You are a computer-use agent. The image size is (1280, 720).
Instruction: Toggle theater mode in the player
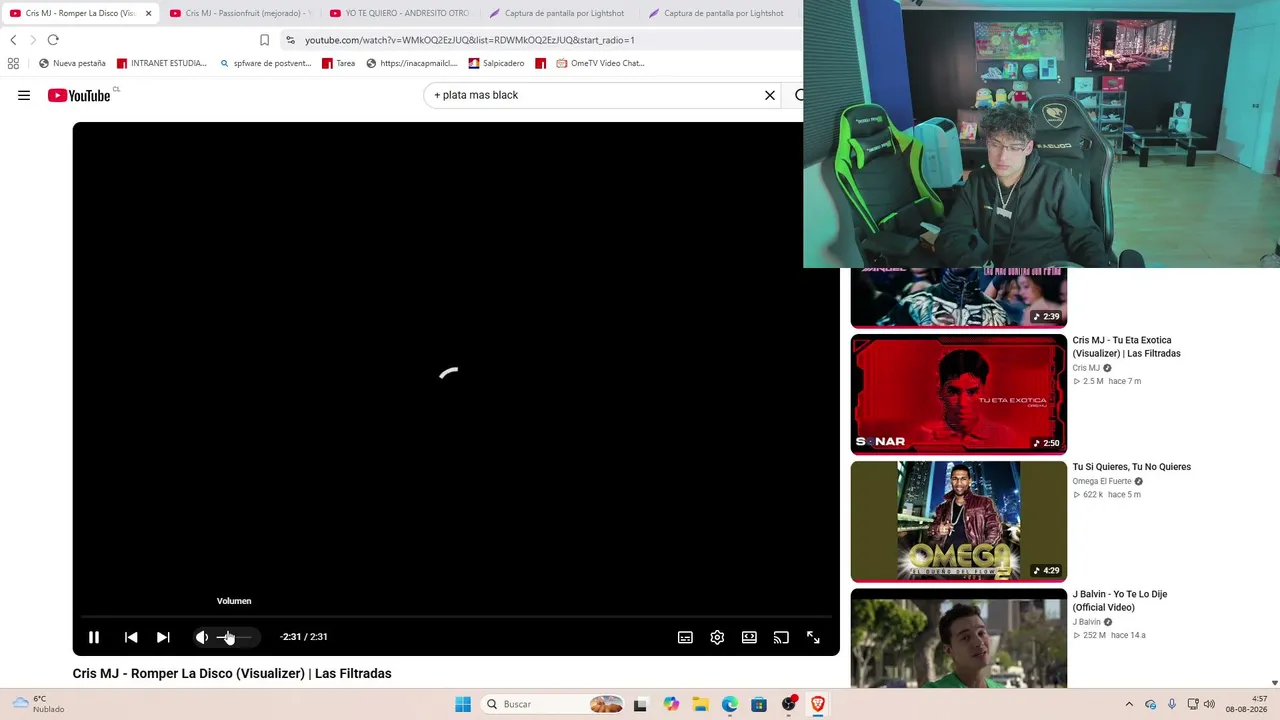pyautogui.click(x=749, y=637)
